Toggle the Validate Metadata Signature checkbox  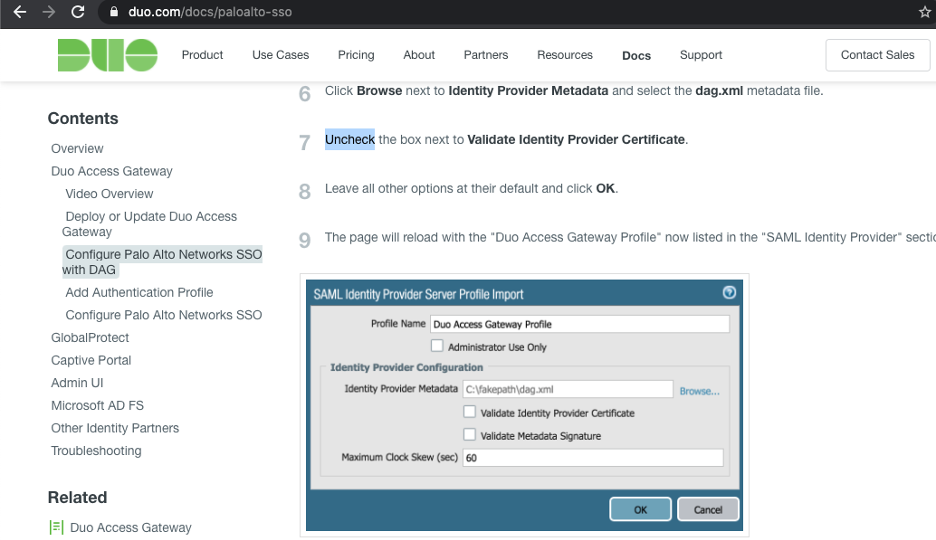tap(470, 434)
